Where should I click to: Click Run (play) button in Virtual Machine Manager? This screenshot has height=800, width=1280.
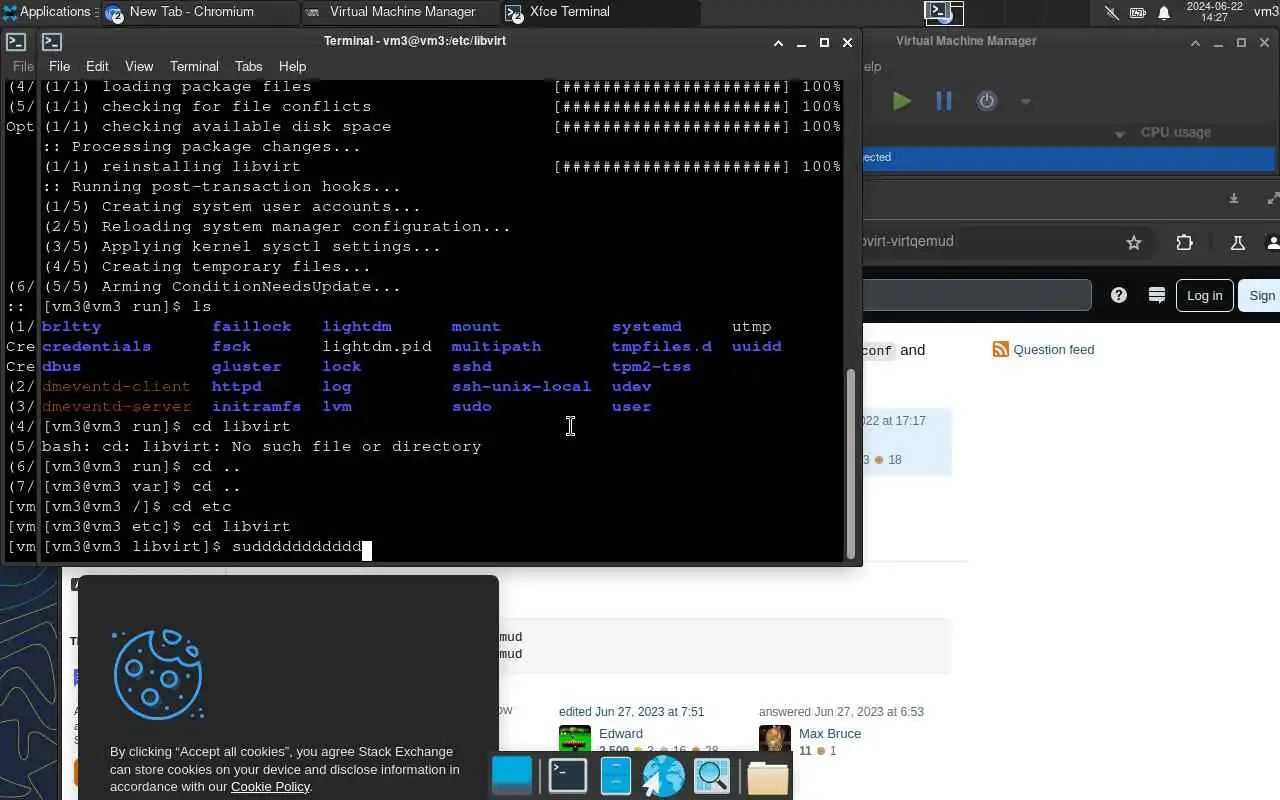click(x=901, y=101)
